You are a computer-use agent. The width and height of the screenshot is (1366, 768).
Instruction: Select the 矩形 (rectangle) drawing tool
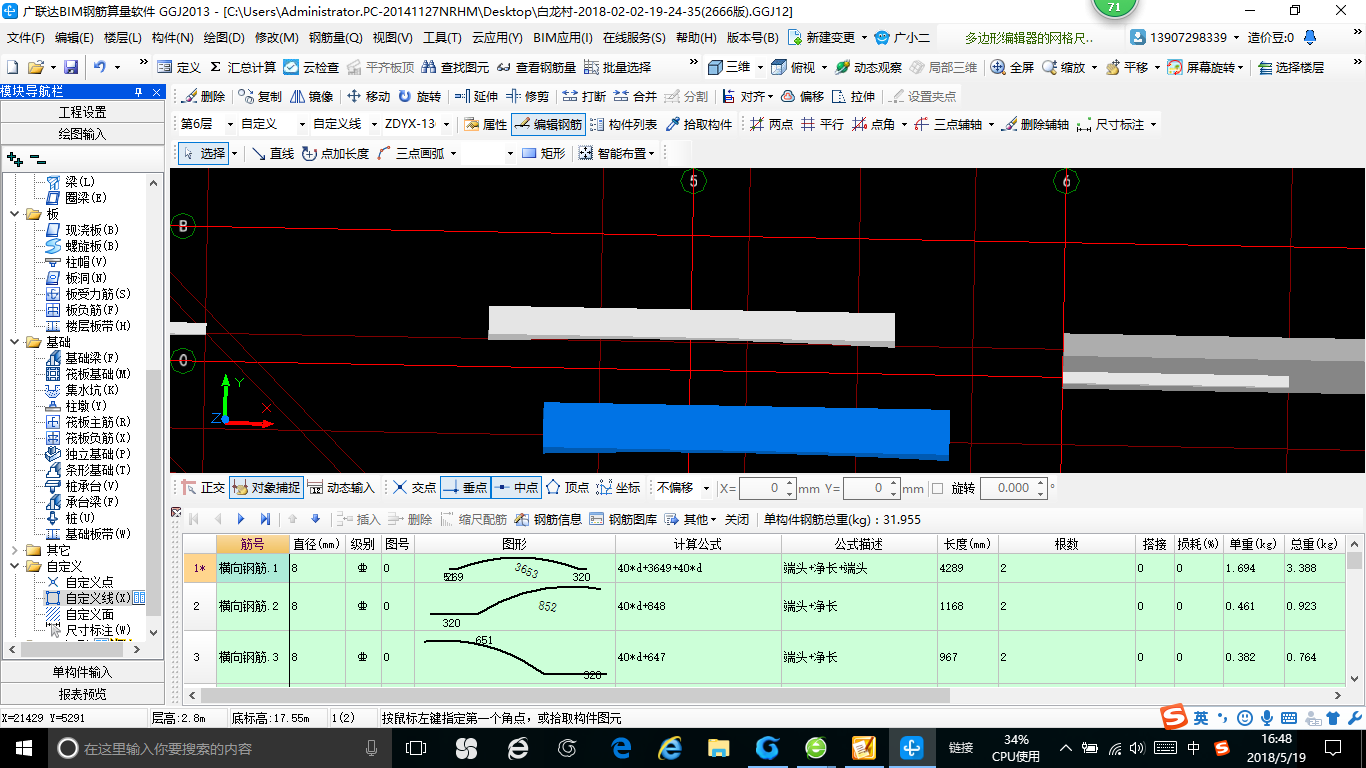point(543,154)
